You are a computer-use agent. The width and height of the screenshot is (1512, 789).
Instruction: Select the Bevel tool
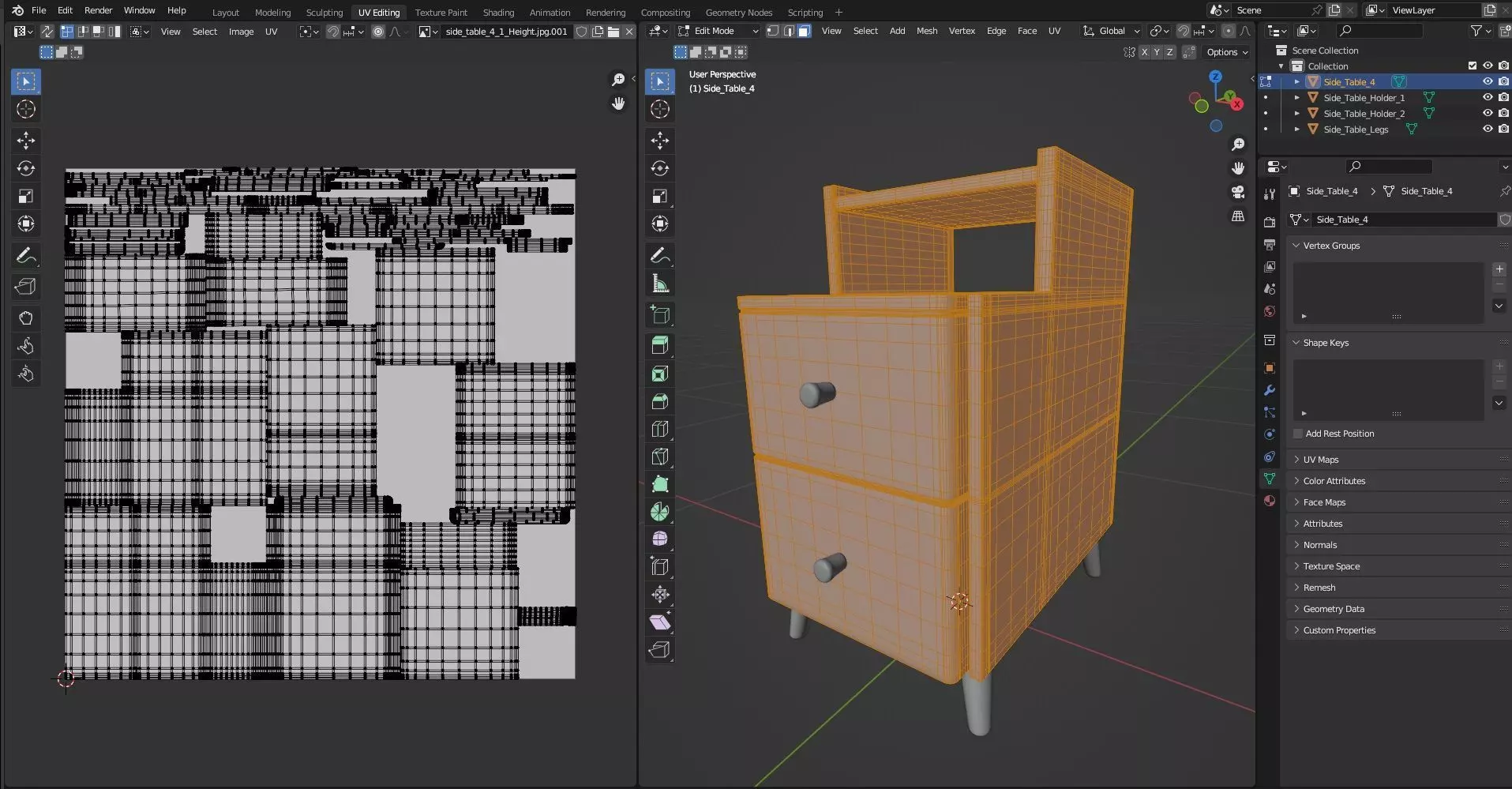(x=660, y=401)
